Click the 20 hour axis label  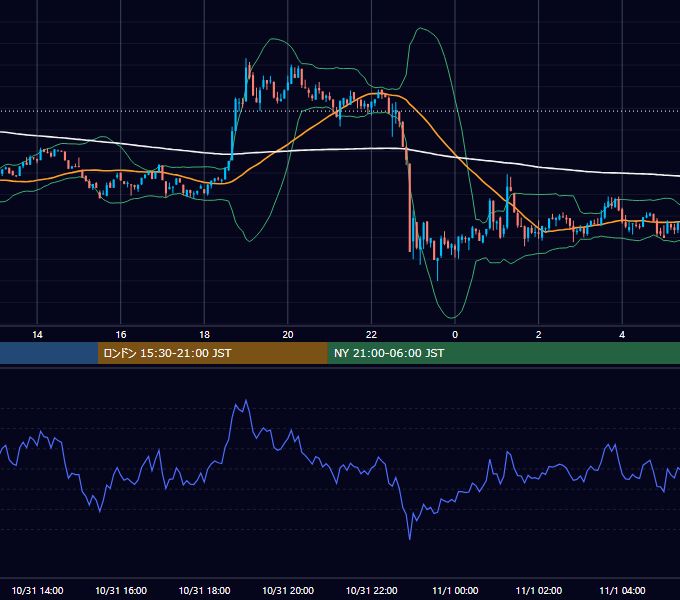click(288, 335)
